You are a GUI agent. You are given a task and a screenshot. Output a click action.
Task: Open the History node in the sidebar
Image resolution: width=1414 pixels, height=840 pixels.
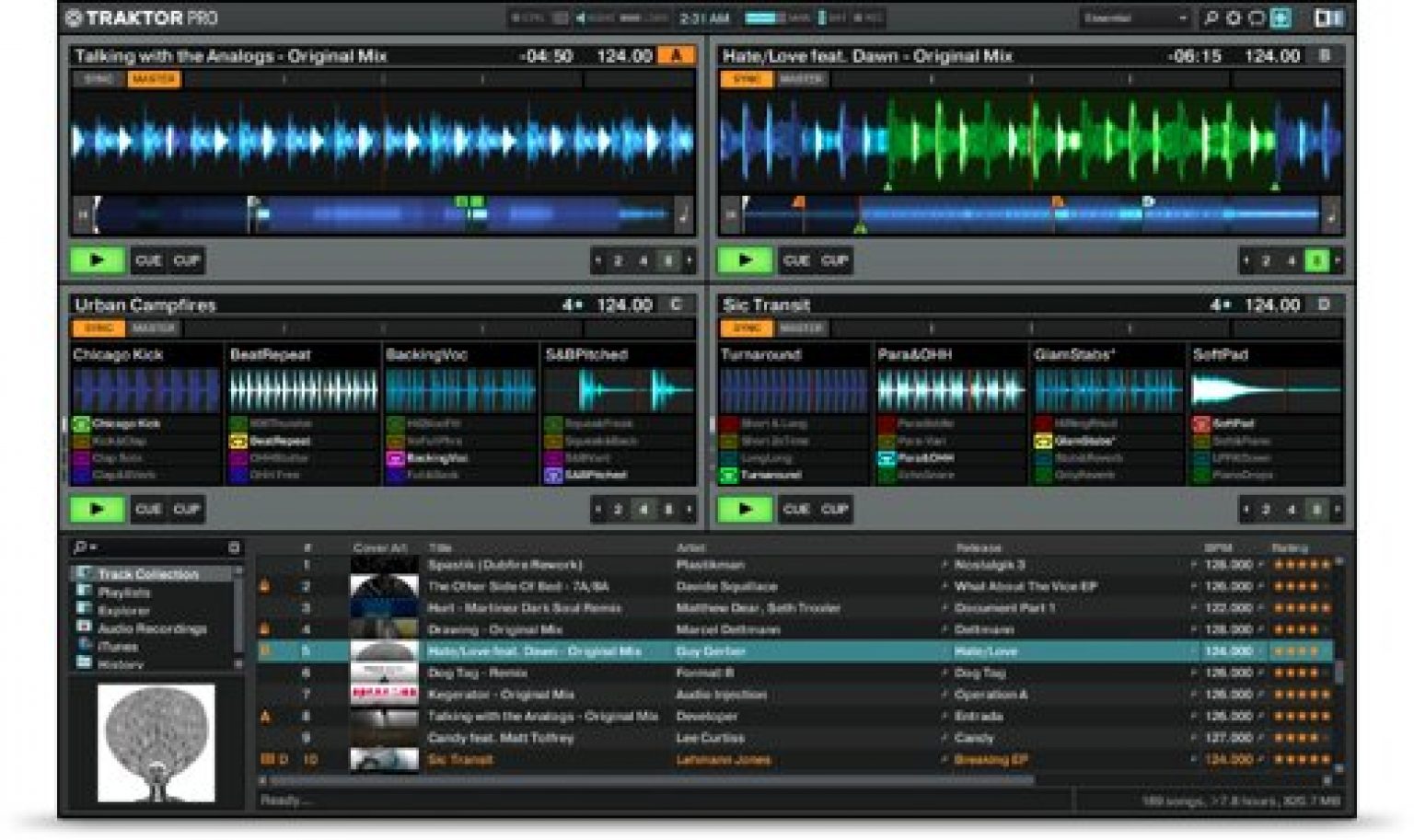[118, 664]
